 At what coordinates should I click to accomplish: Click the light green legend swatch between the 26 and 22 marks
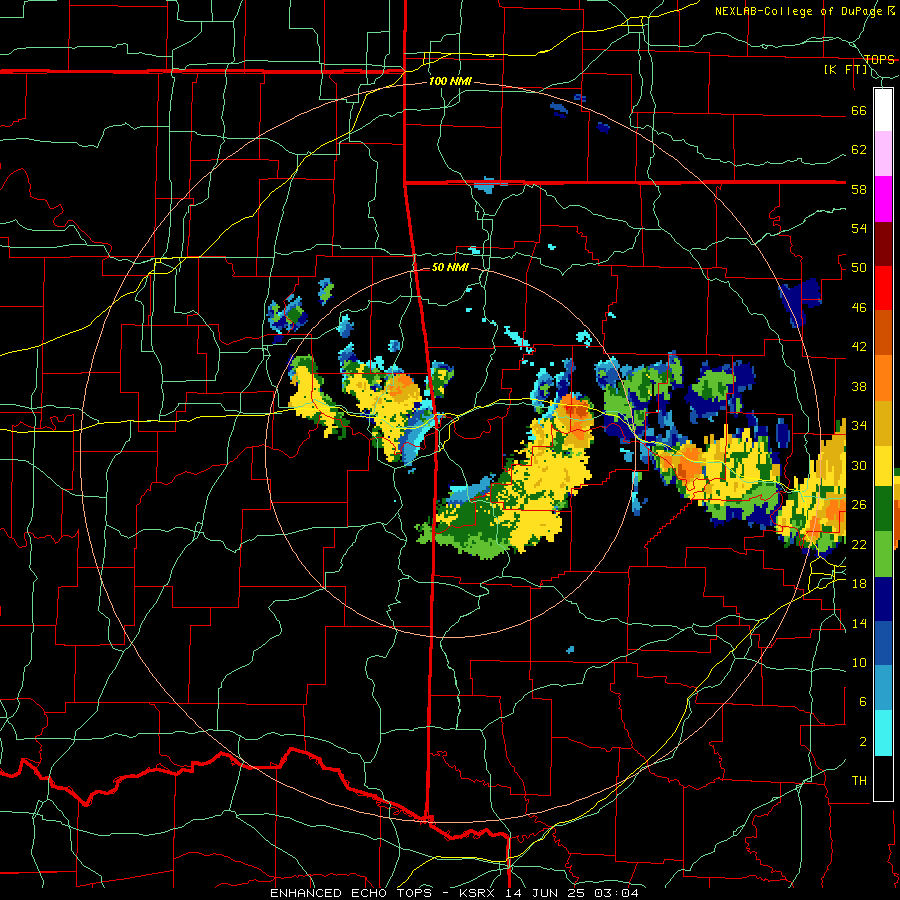pos(883,554)
